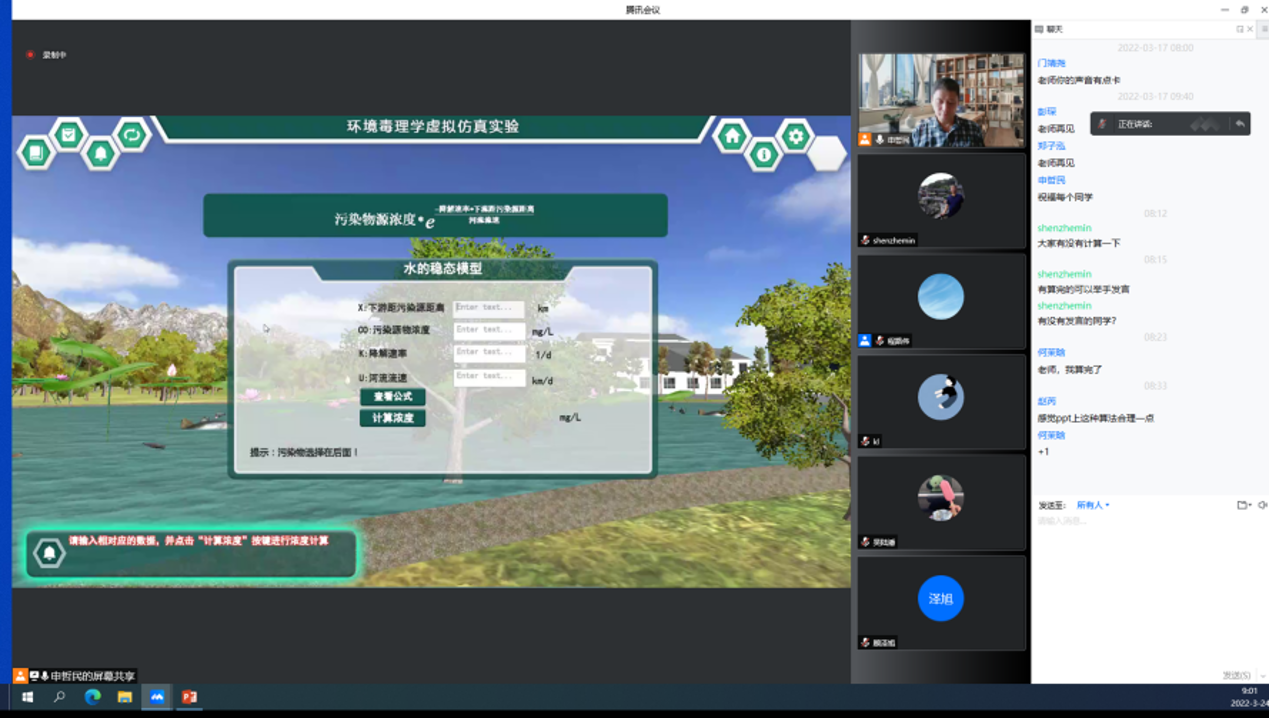Click the home hexagon icon
The image size is (1274, 721).
click(x=732, y=136)
